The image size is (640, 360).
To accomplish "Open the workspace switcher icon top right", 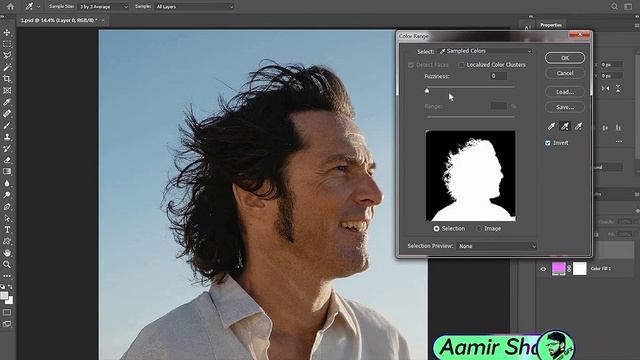I will point(628,7).
